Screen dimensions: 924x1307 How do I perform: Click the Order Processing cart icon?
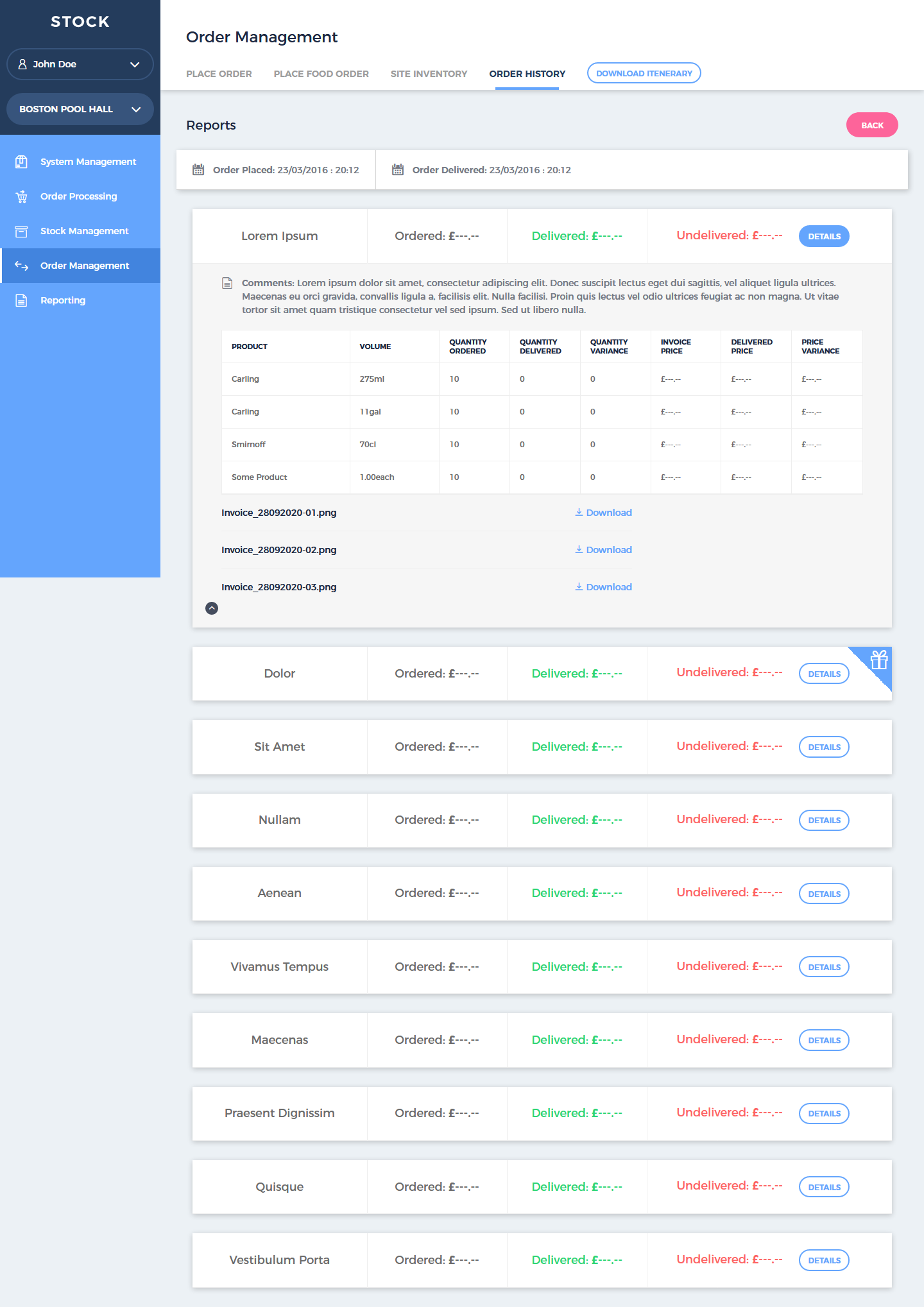click(21, 196)
